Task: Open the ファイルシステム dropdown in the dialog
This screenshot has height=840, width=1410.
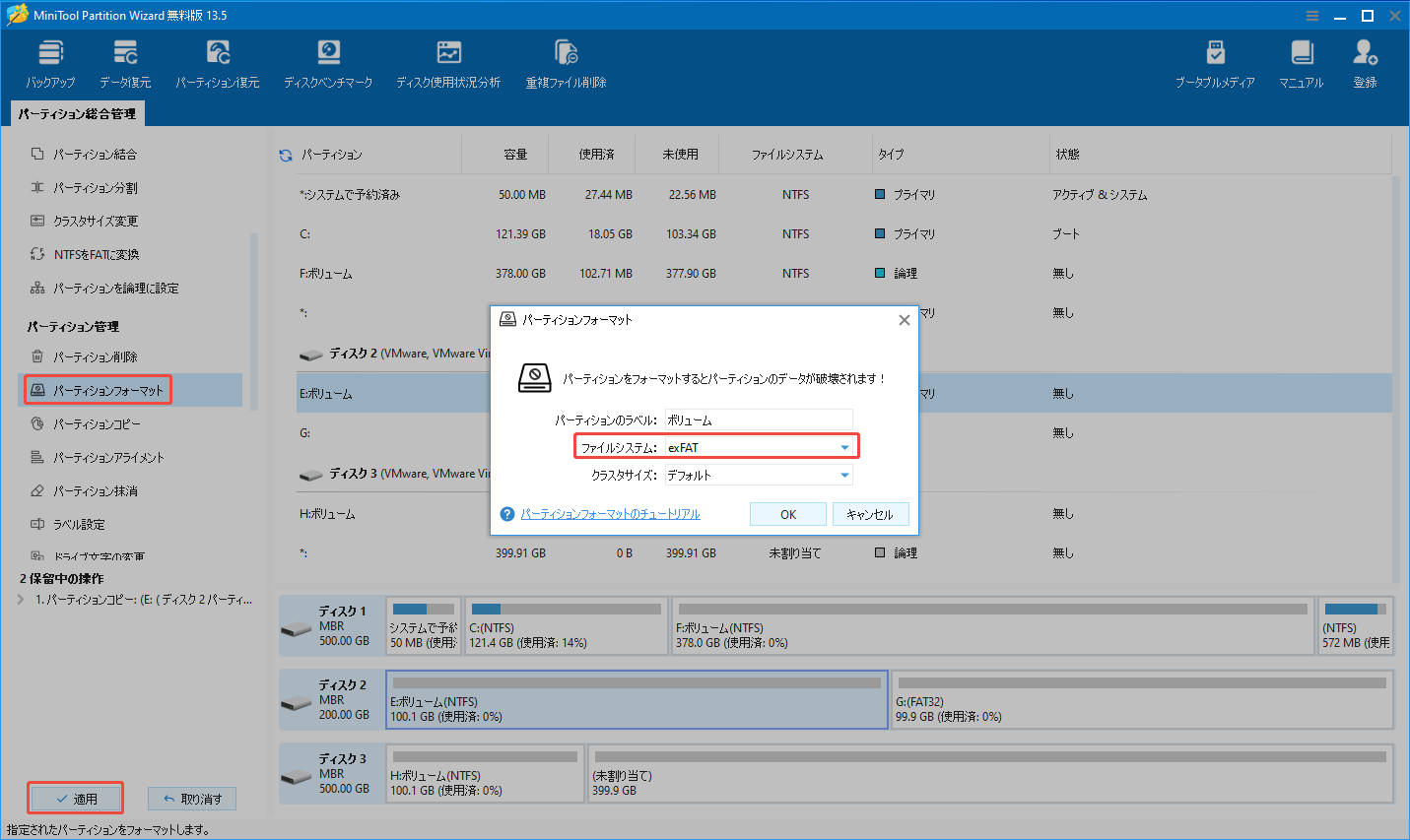Action: (844, 445)
